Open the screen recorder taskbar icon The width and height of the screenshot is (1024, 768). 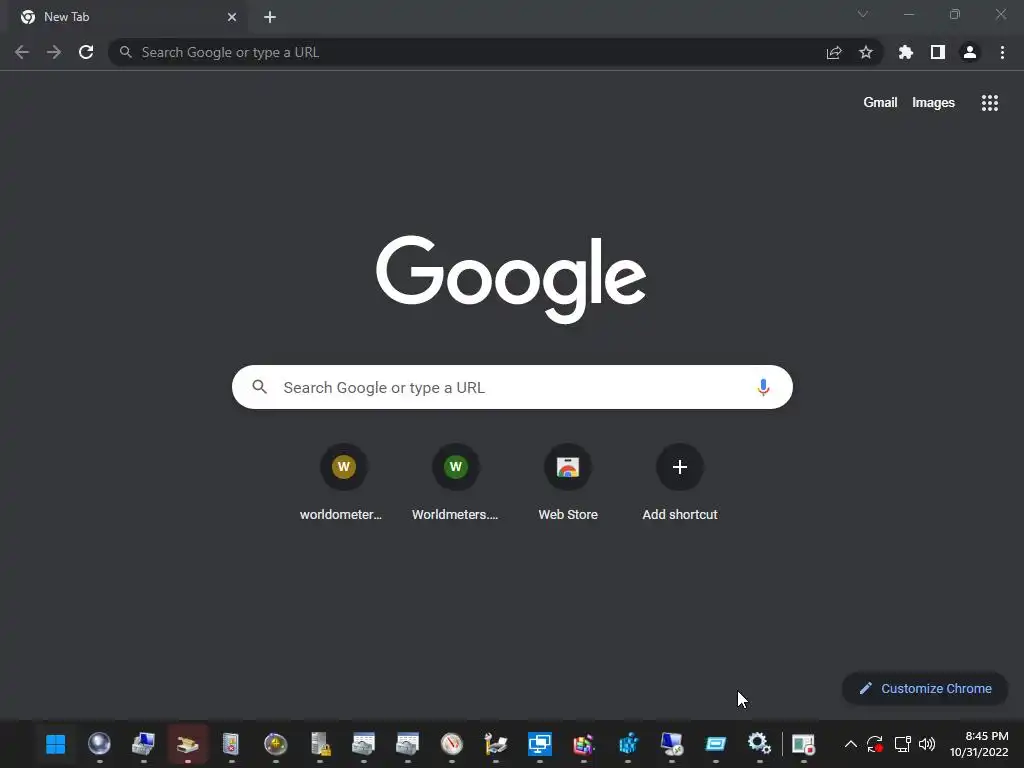click(803, 744)
